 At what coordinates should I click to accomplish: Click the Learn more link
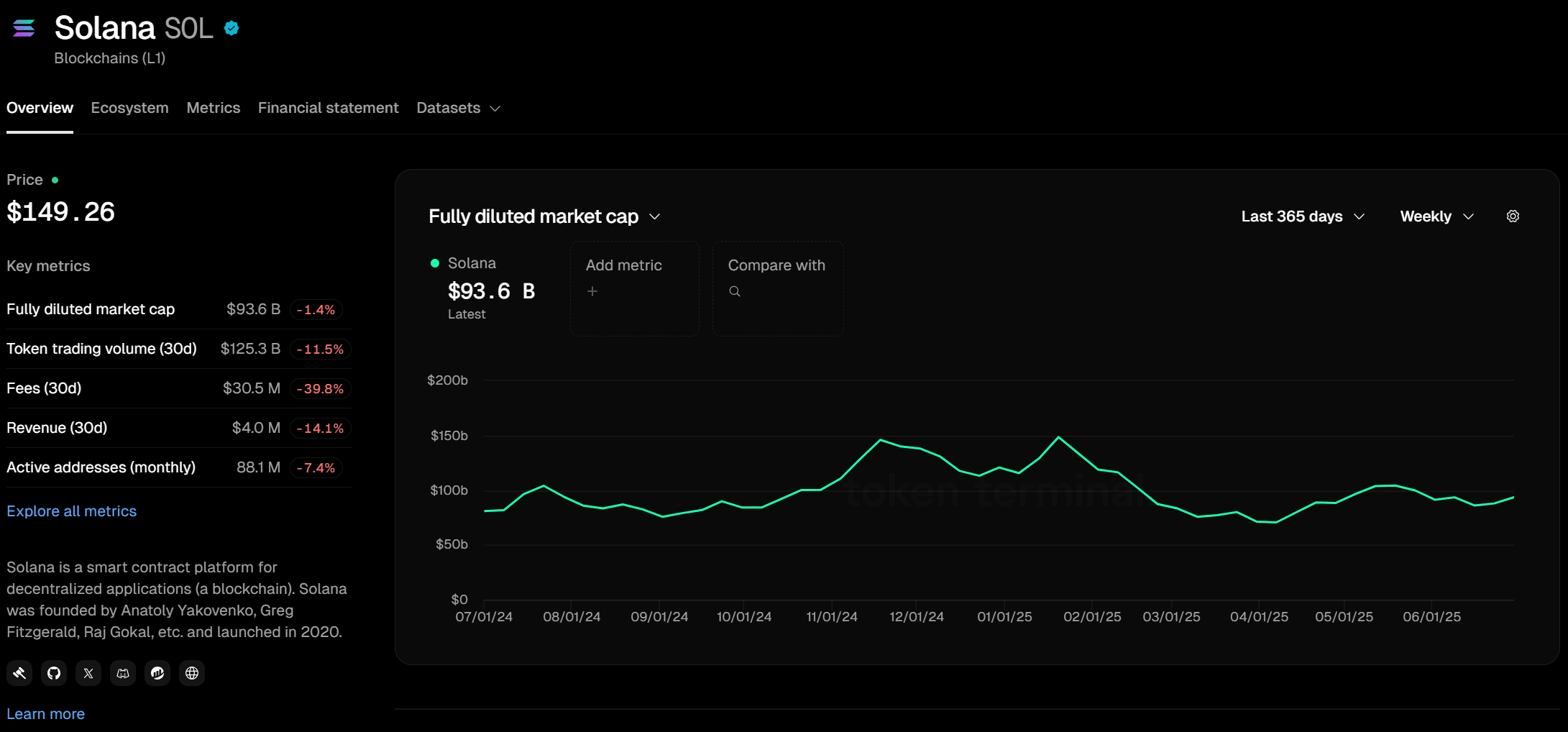pyautogui.click(x=45, y=714)
